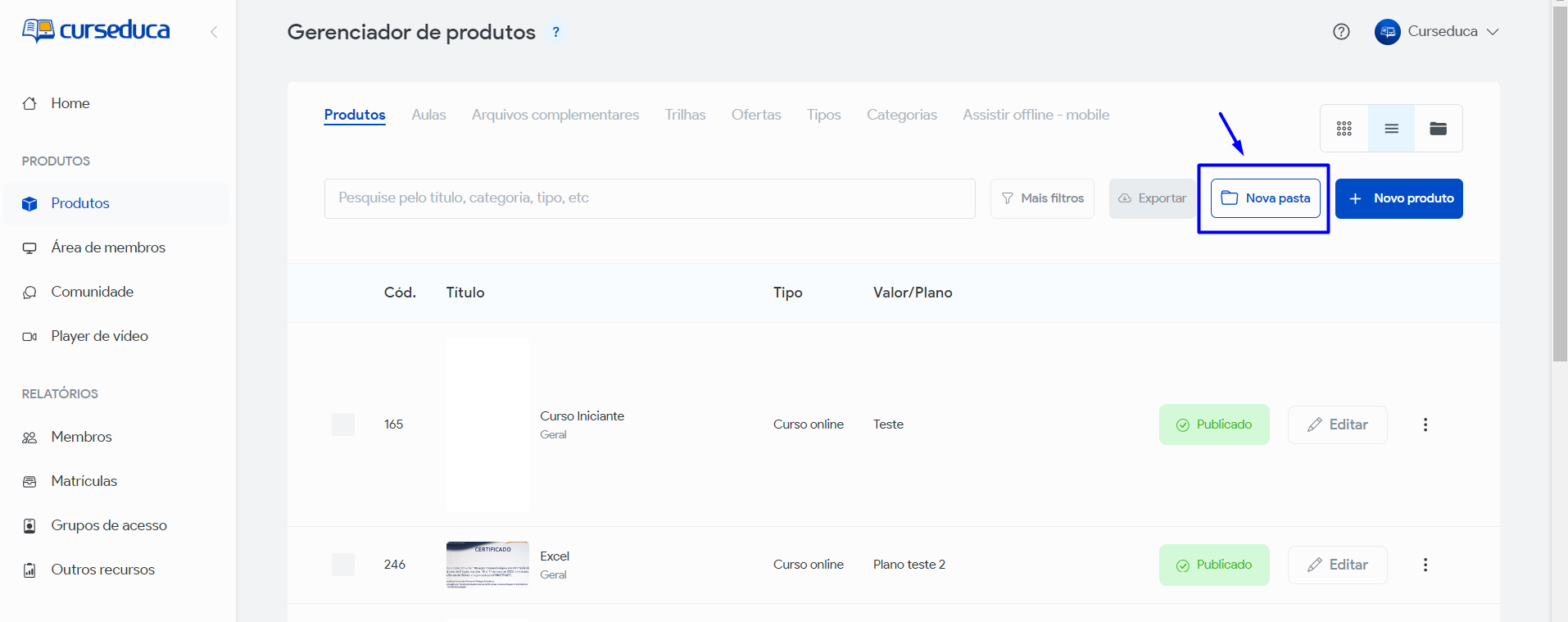Open the help question mark icon
This screenshot has height=622, width=1568.
1341,32
